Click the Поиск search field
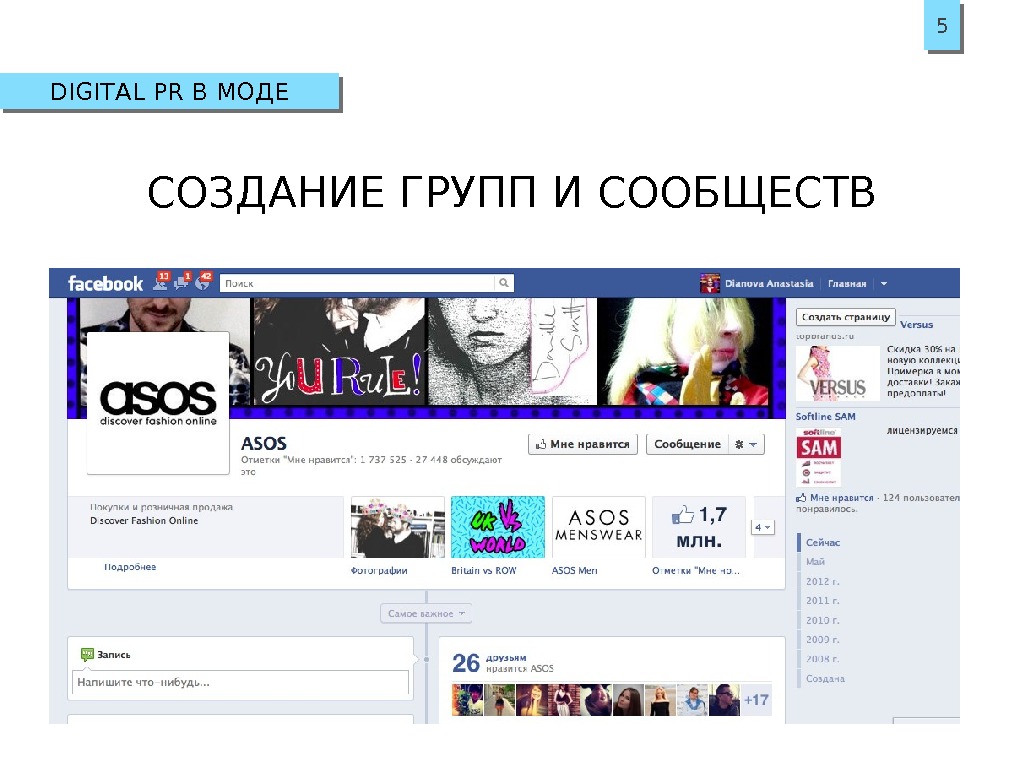Screen dimensions: 1024x768 [x=357, y=283]
